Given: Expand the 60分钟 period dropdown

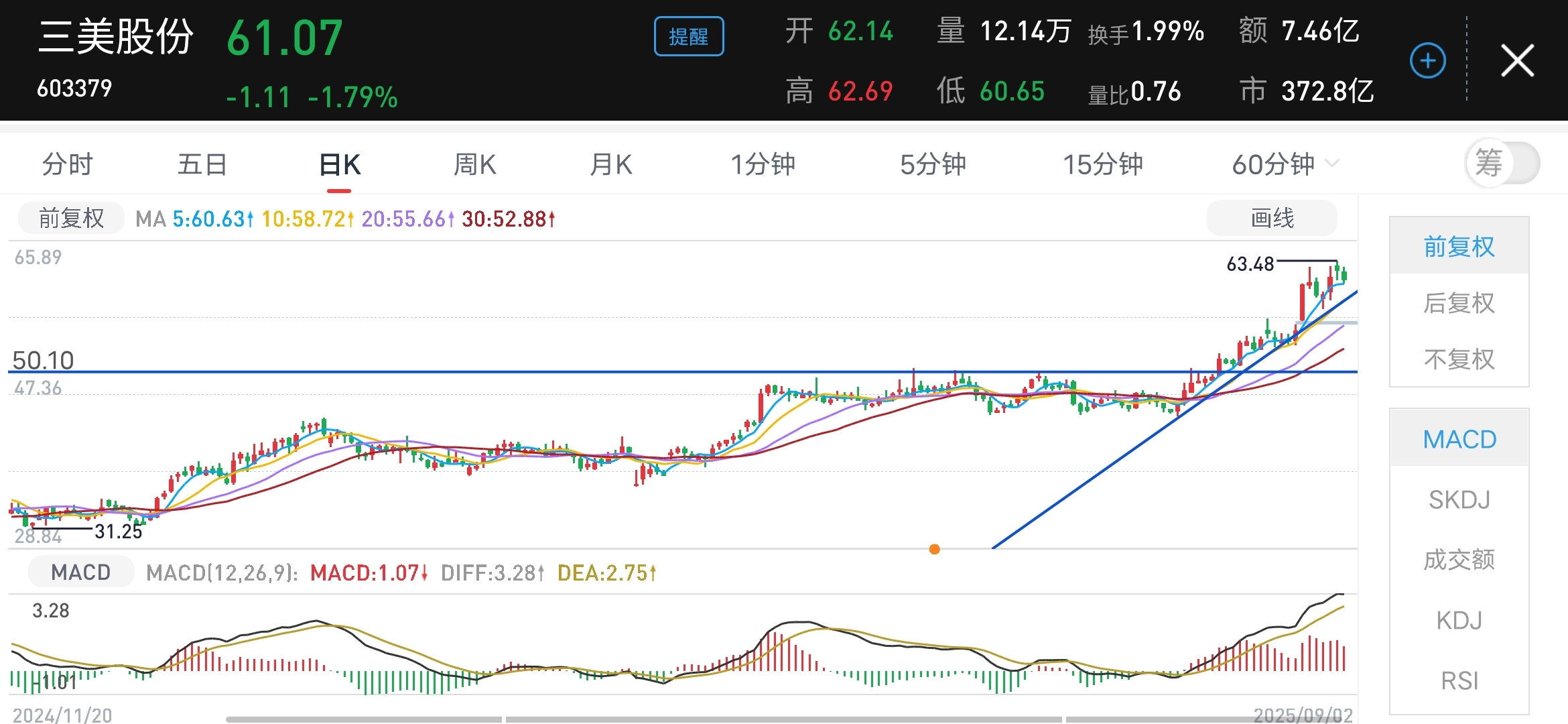Looking at the screenshot, I should pos(1285,164).
